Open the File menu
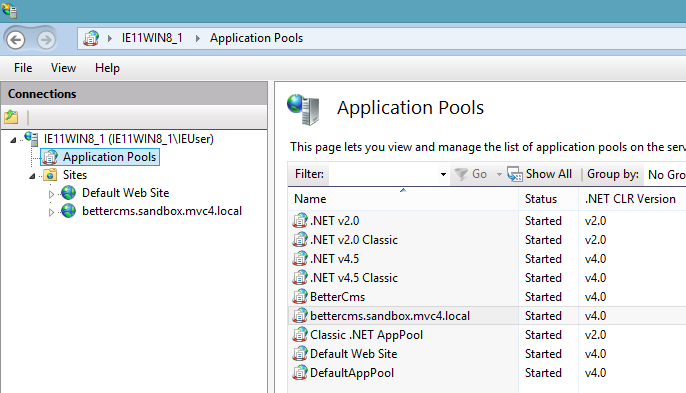Screen dimensions: 686x393 tap(23, 68)
